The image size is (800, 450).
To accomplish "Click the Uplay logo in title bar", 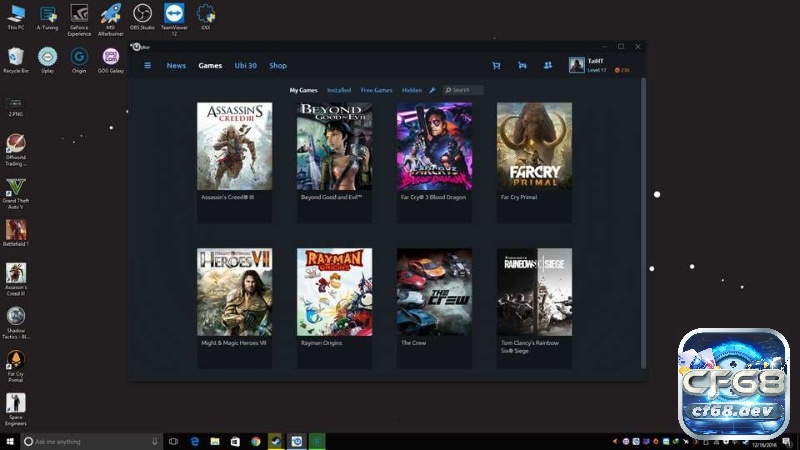I will click(140, 47).
